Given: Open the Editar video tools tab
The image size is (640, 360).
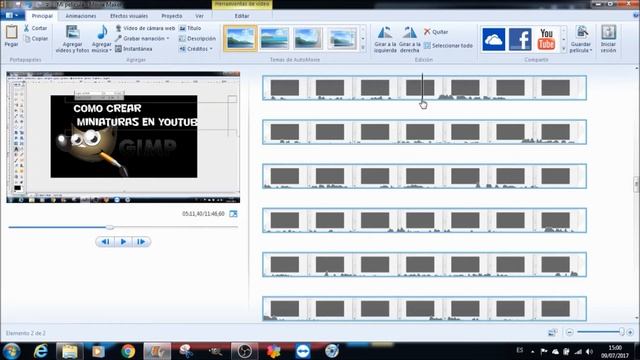Looking at the screenshot, I should tap(242, 16).
